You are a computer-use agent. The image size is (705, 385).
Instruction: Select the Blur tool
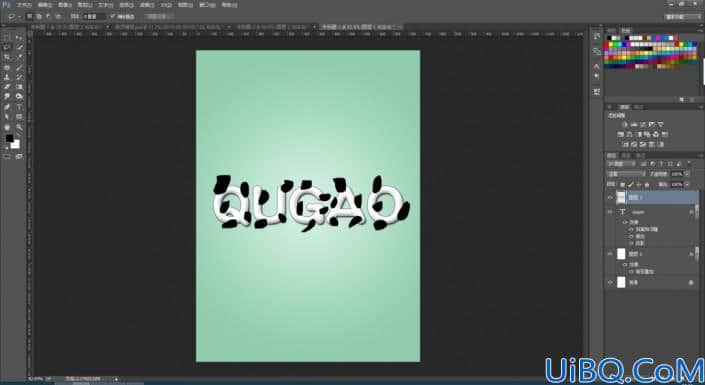point(7,97)
